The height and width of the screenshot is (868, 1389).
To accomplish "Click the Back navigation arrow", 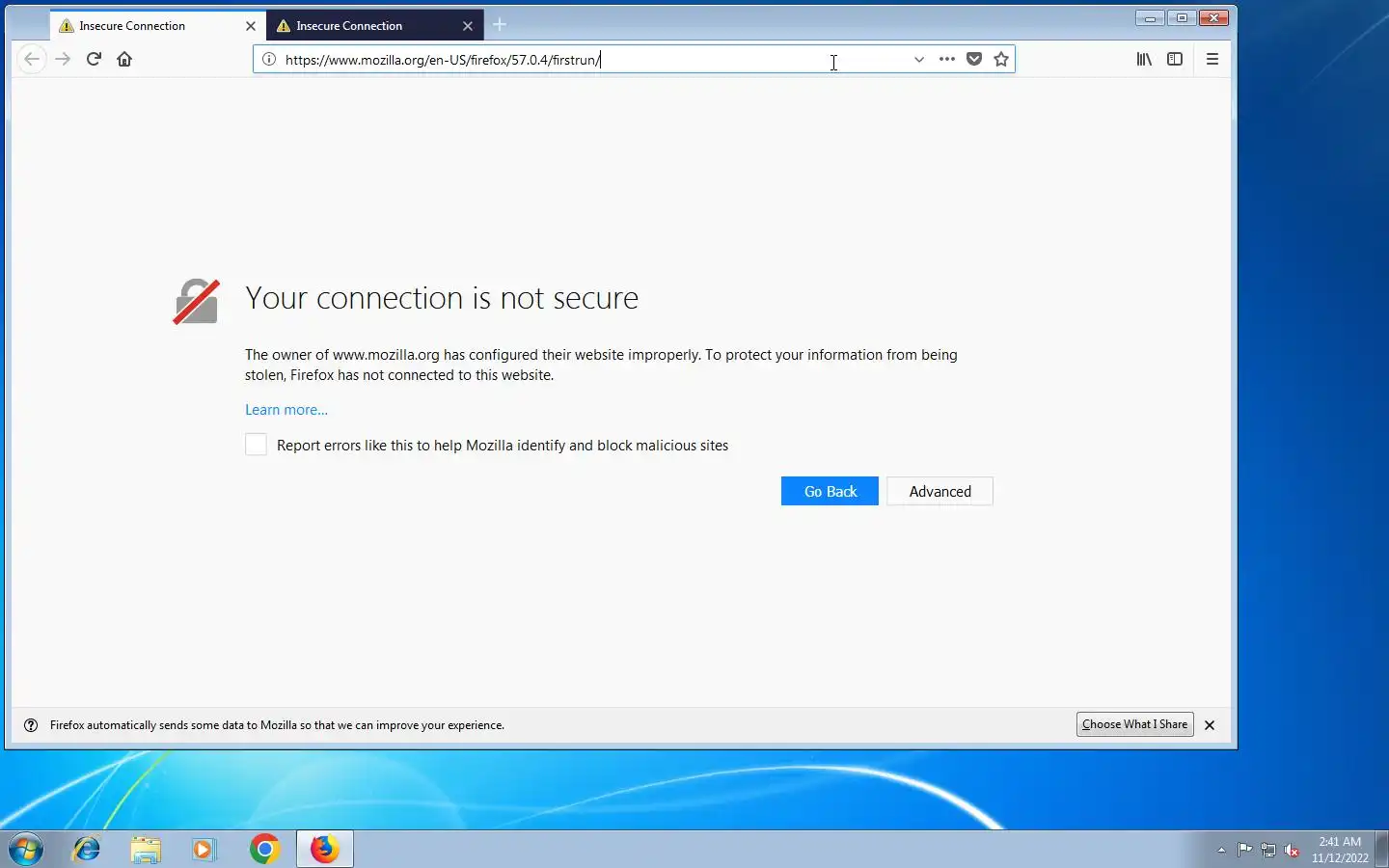I will coord(32,59).
